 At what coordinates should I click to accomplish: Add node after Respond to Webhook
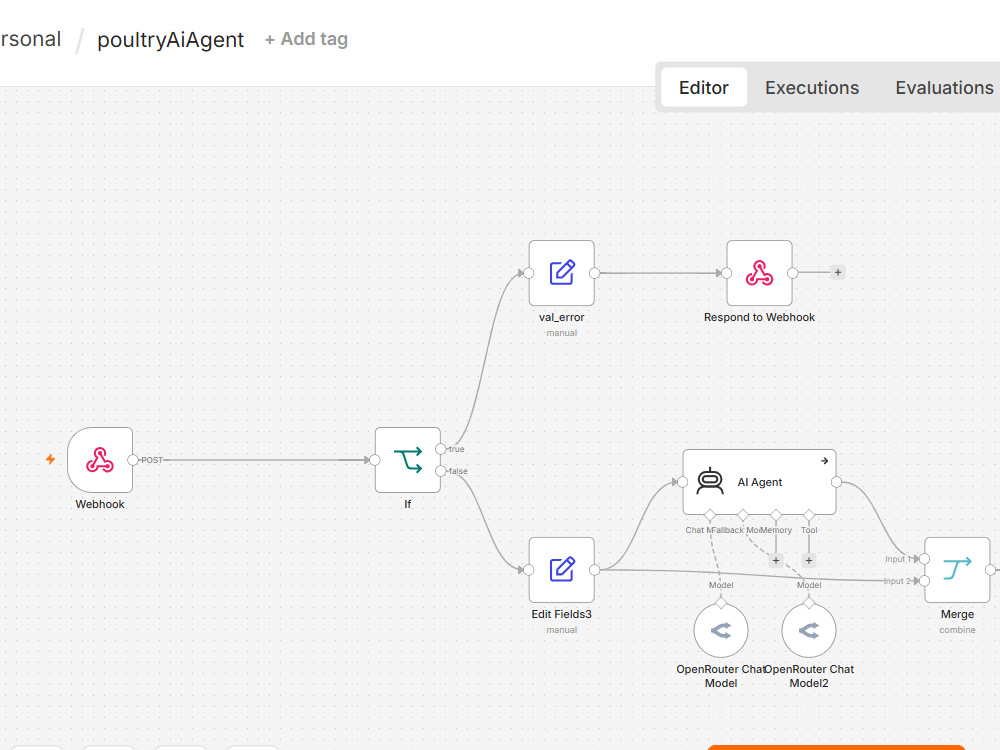coord(838,272)
